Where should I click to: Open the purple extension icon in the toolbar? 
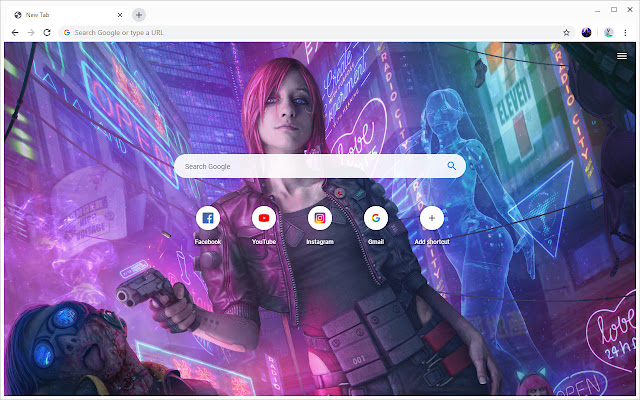(587, 33)
